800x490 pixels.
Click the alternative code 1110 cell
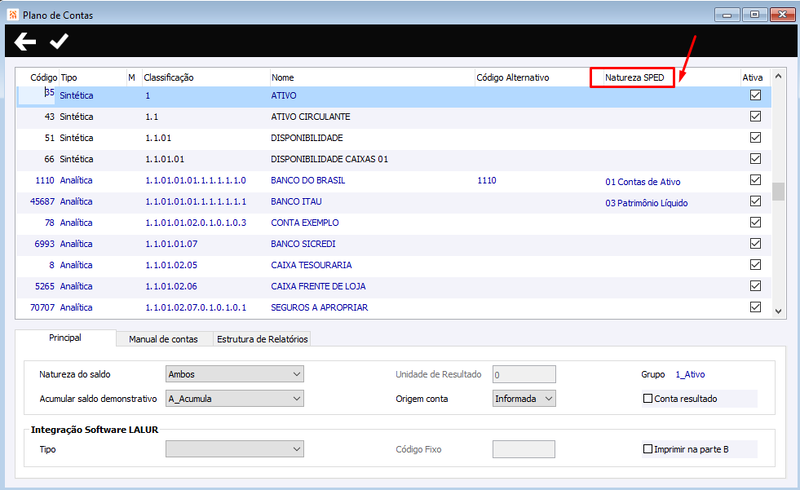487,180
